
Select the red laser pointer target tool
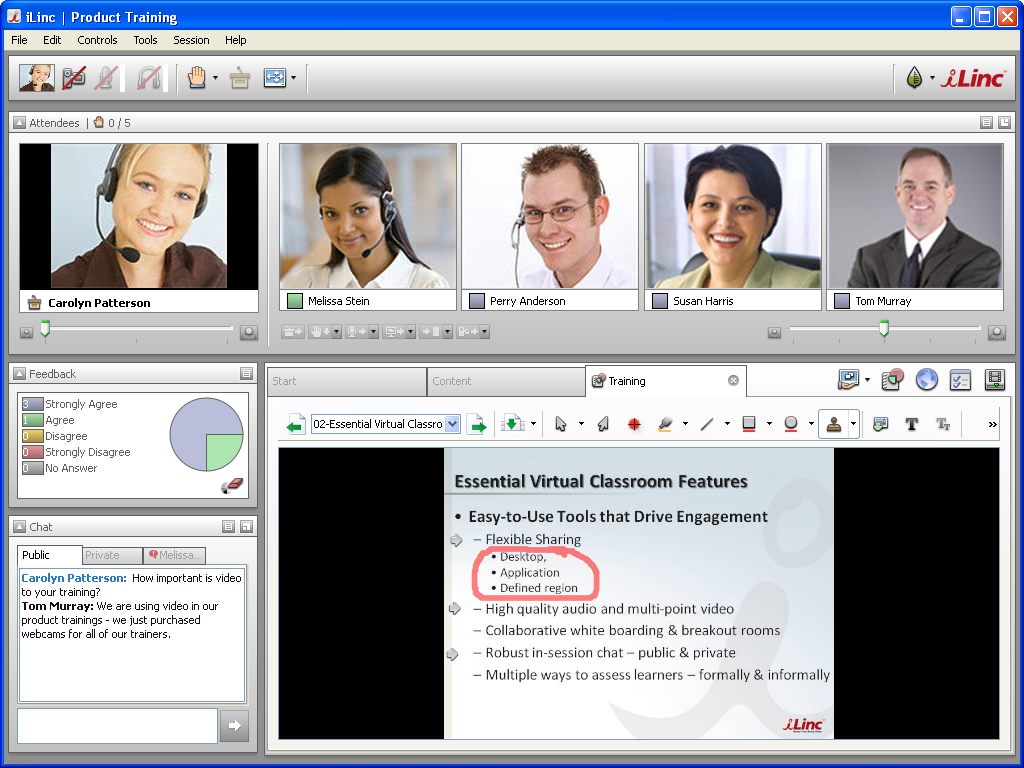point(633,424)
